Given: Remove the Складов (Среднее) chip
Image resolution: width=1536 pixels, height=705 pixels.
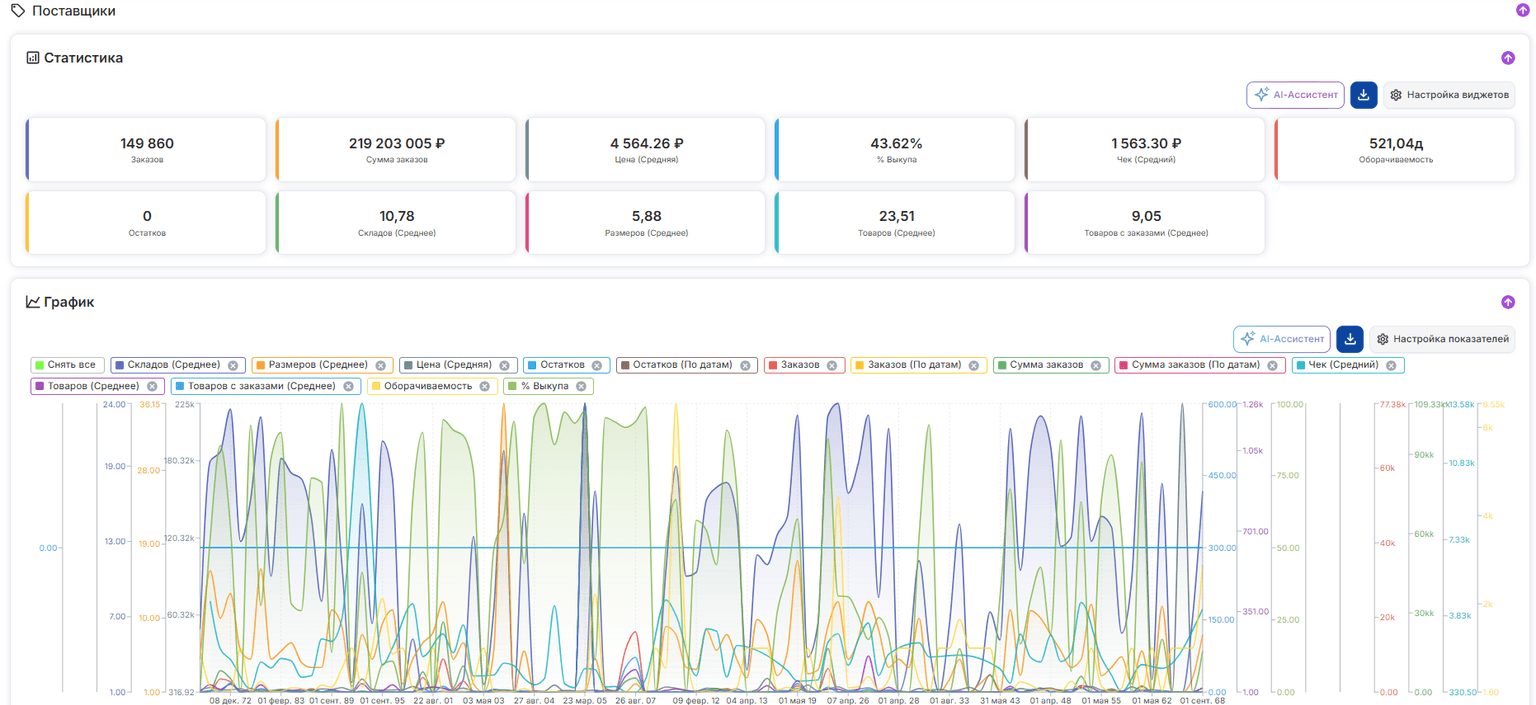Looking at the screenshot, I should click(x=233, y=366).
